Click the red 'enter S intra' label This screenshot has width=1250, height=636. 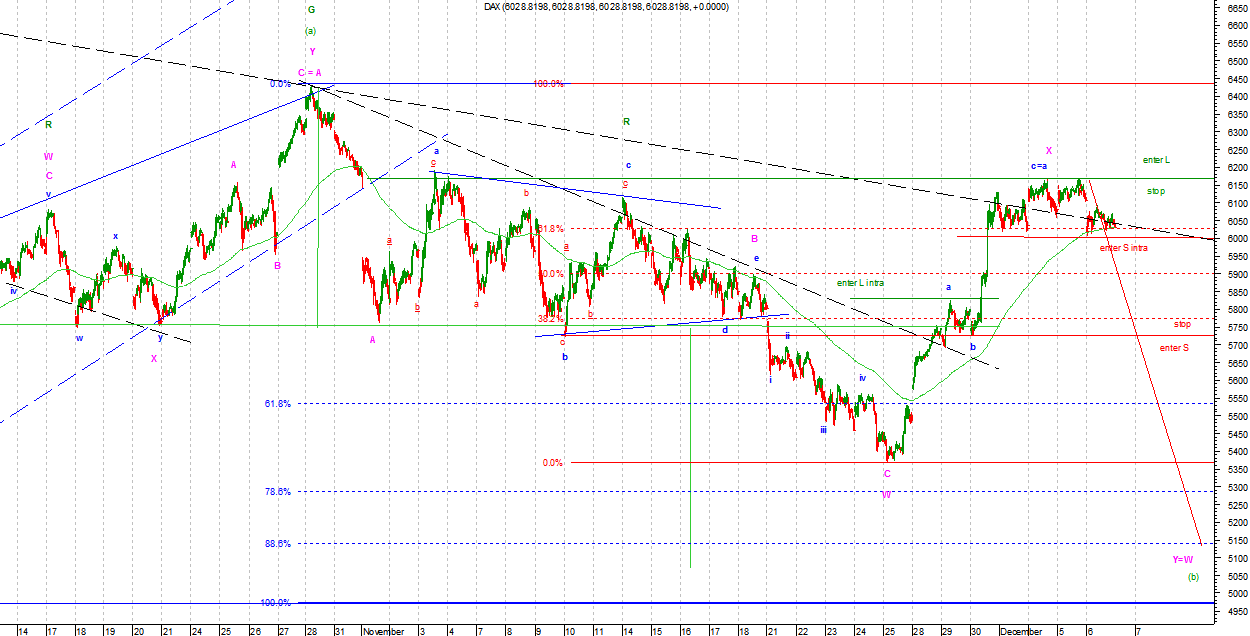click(1122, 247)
